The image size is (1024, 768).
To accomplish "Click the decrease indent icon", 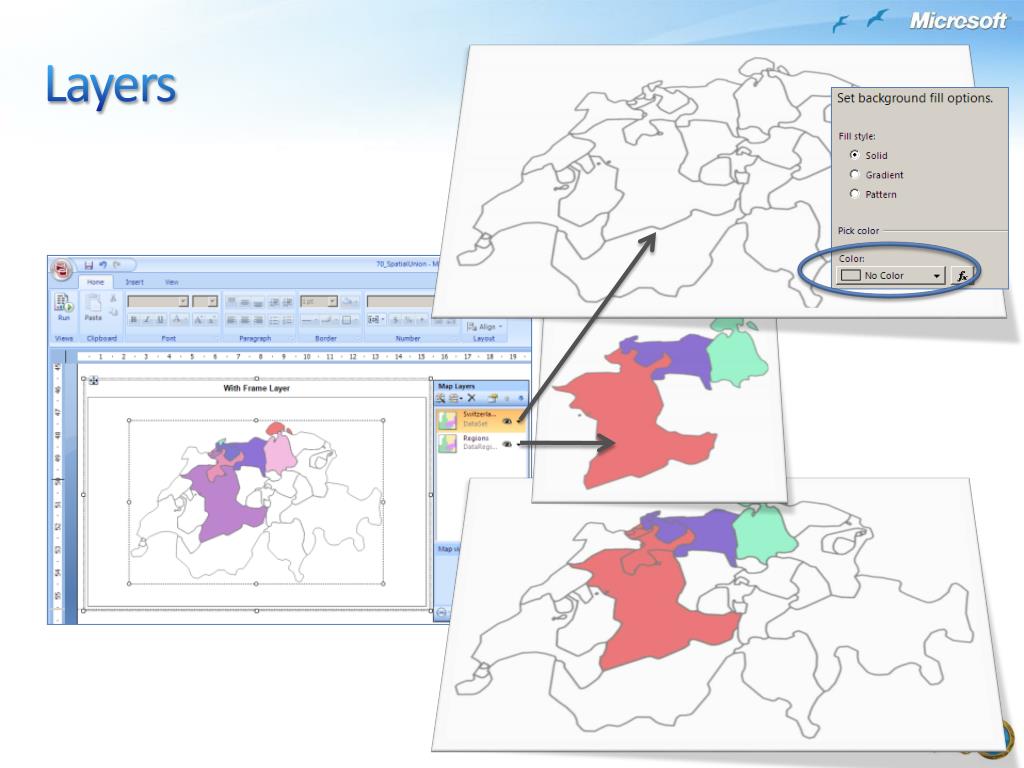I will pyautogui.click(x=274, y=302).
